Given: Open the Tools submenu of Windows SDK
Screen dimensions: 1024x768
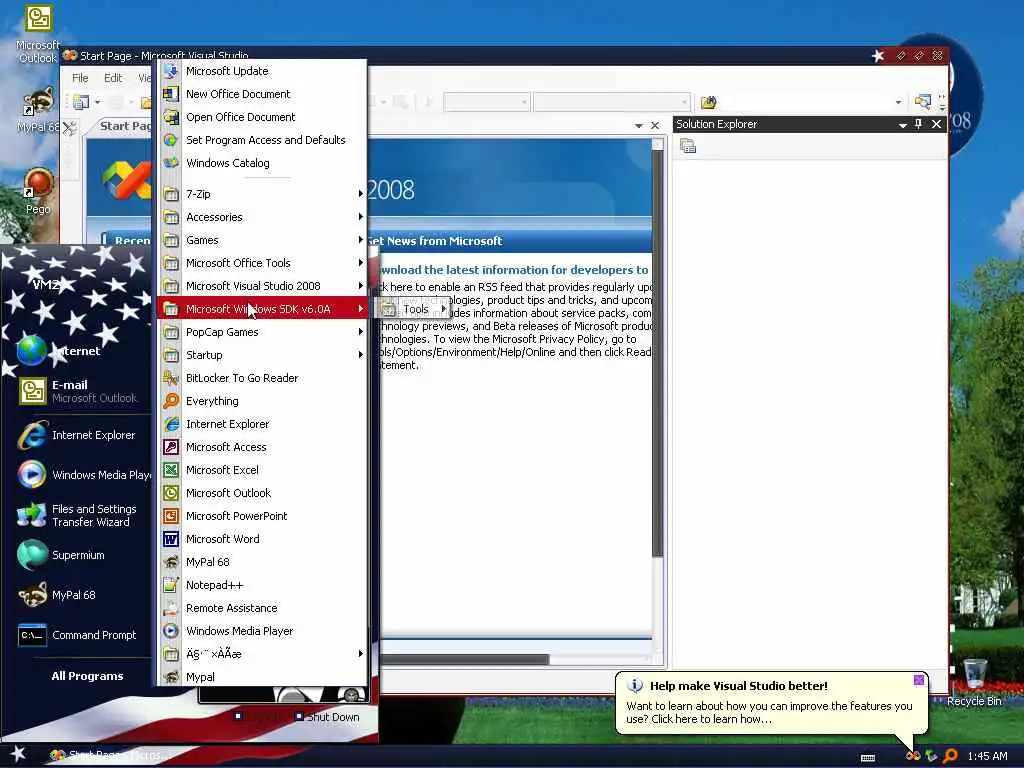Looking at the screenshot, I should click(413, 309).
